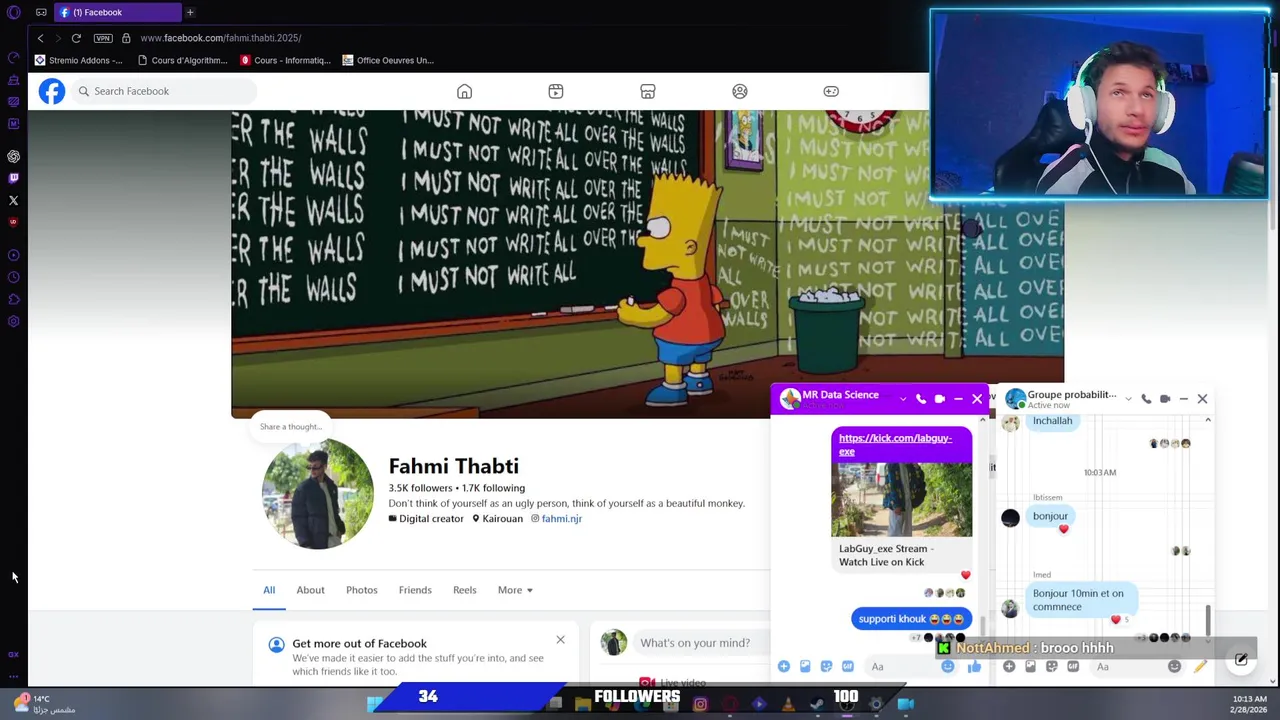The image size is (1280, 720).
Task: Switch to the All profile tab
Action: (269, 590)
